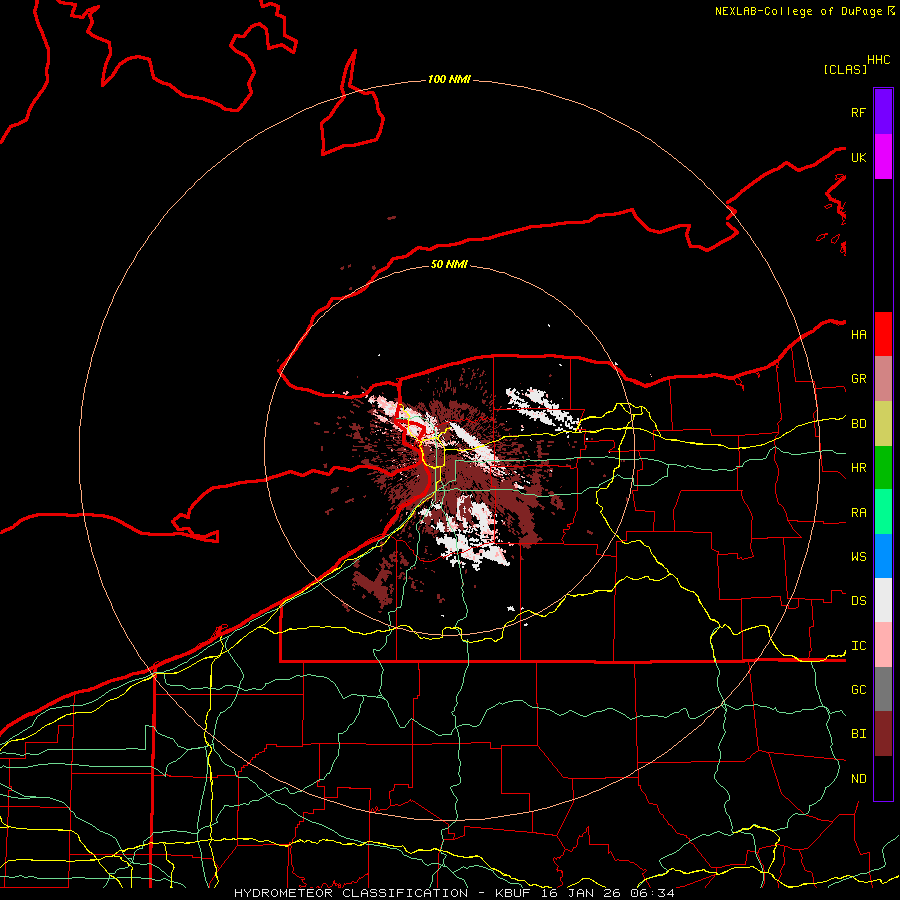Click the WS blue legend swatch
Viewport: 900px width, 900px height.
click(883, 556)
